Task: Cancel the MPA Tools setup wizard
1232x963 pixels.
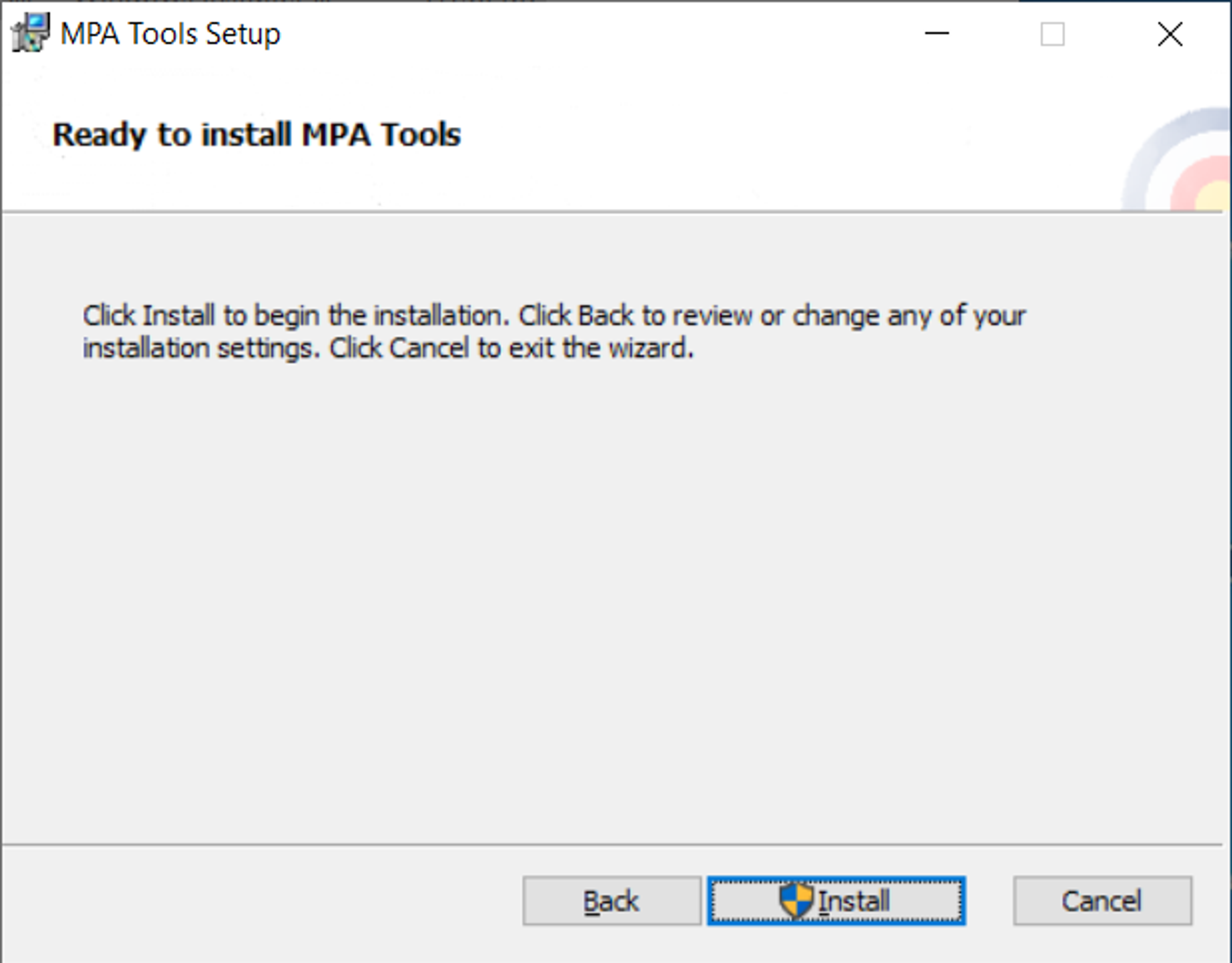Action: (1102, 900)
